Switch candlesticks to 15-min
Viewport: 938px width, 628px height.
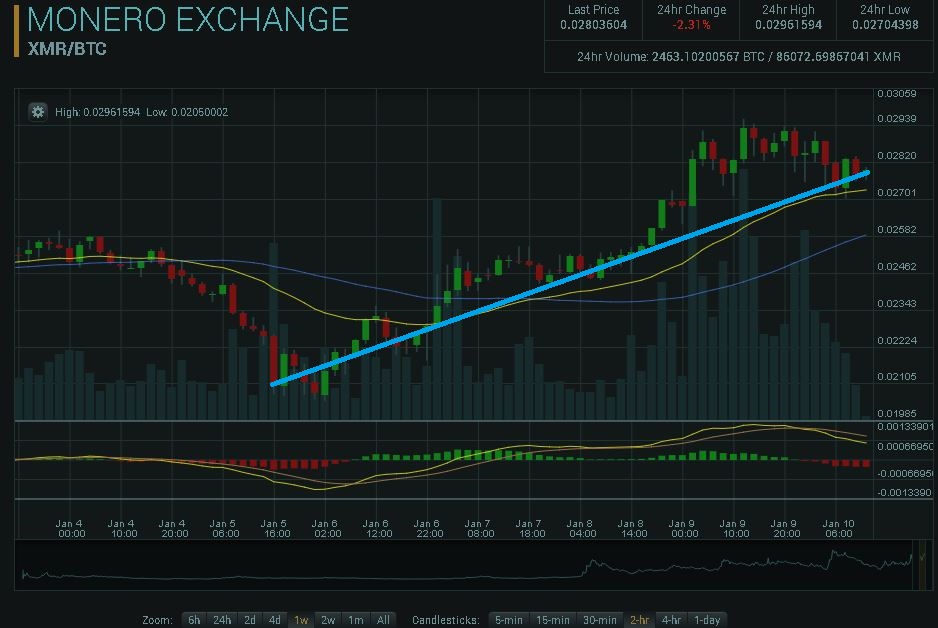click(x=552, y=620)
